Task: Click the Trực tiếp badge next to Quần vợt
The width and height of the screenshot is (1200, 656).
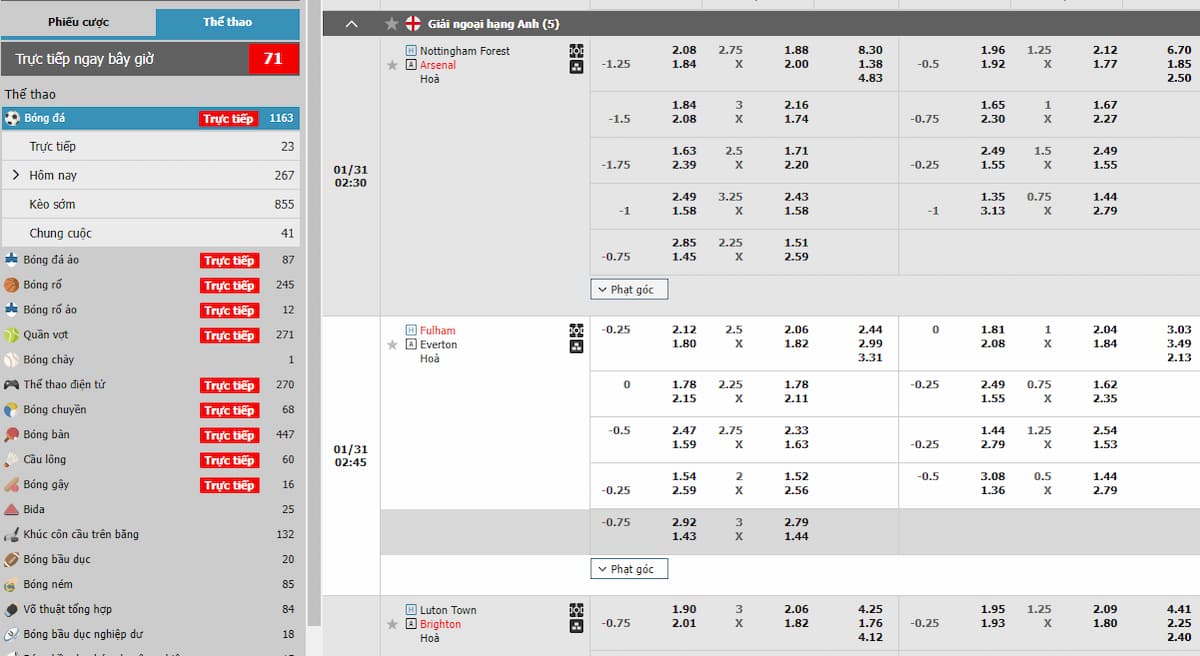Action: [x=229, y=336]
